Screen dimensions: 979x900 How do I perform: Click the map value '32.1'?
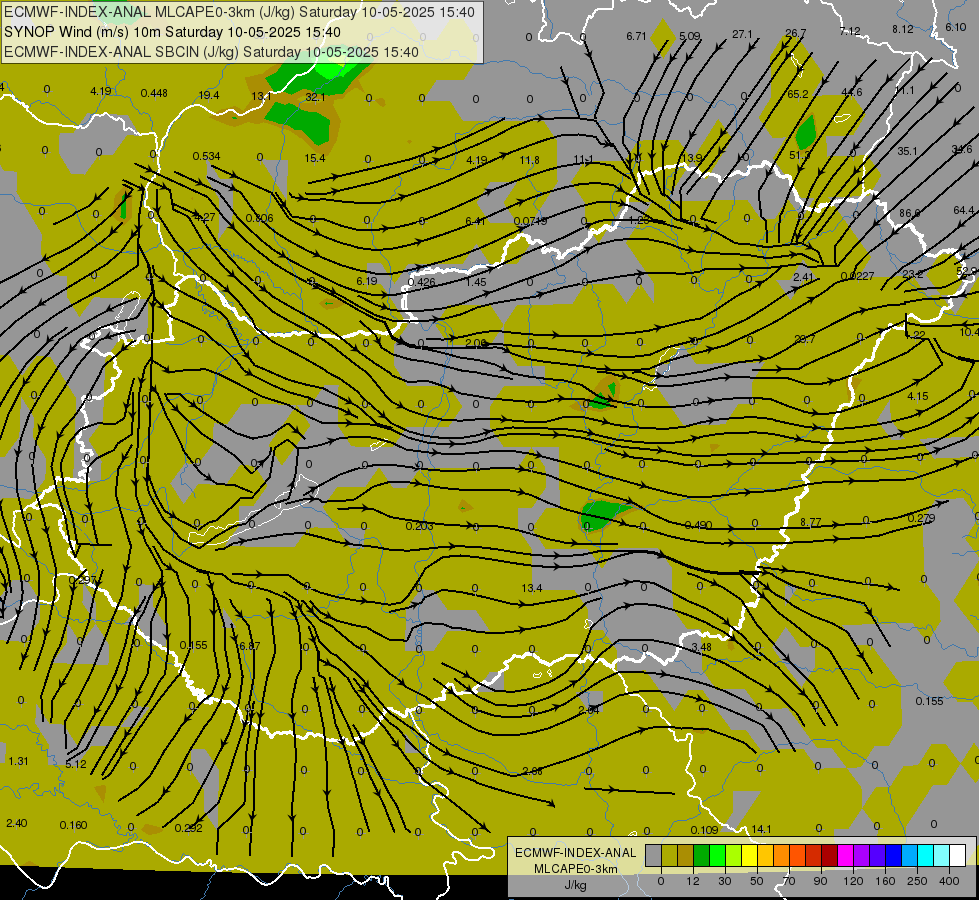point(315,97)
